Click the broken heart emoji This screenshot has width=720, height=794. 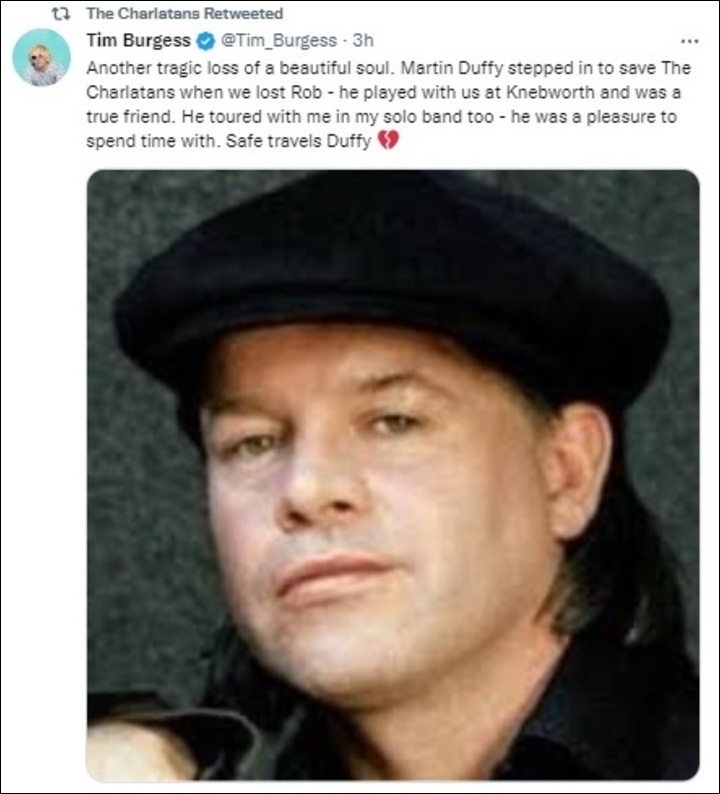click(x=388, y=140)
